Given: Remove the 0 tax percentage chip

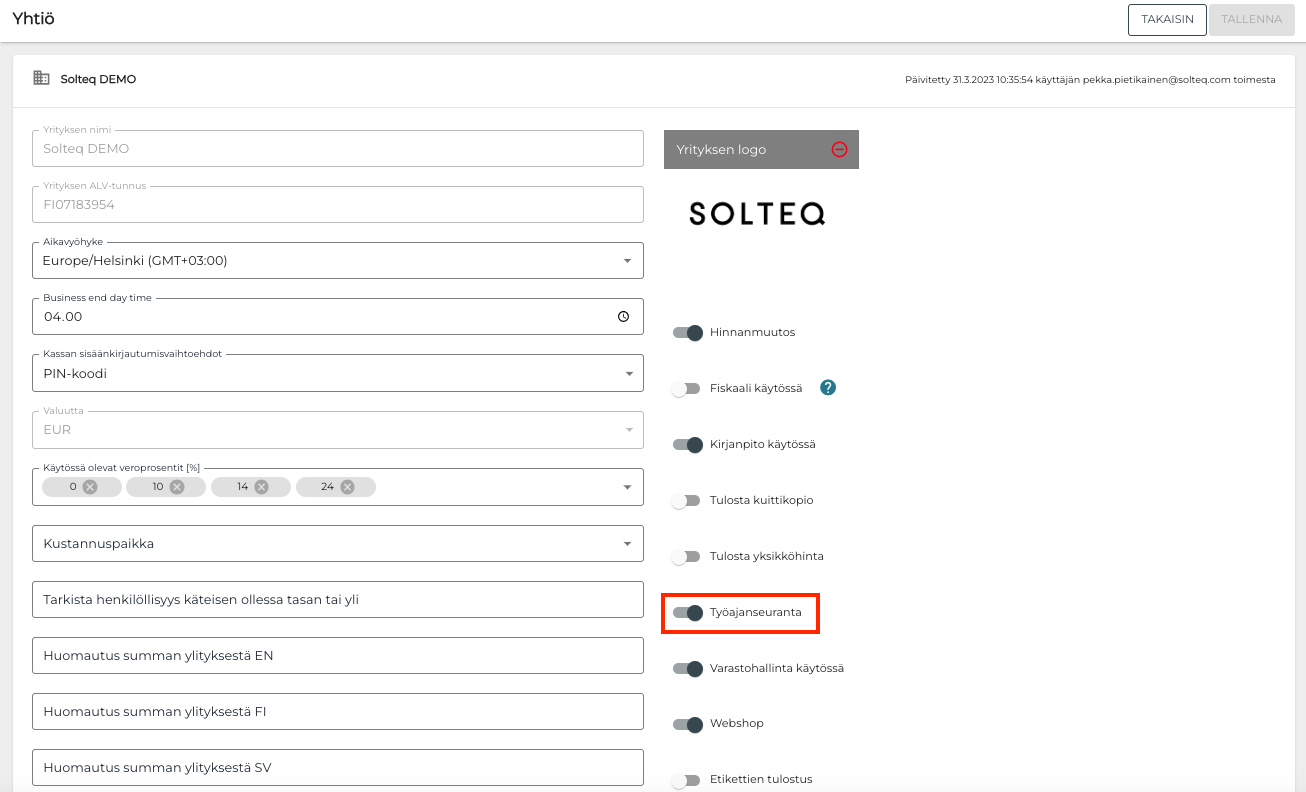Looking at the screenshot, I should point(90,487).
